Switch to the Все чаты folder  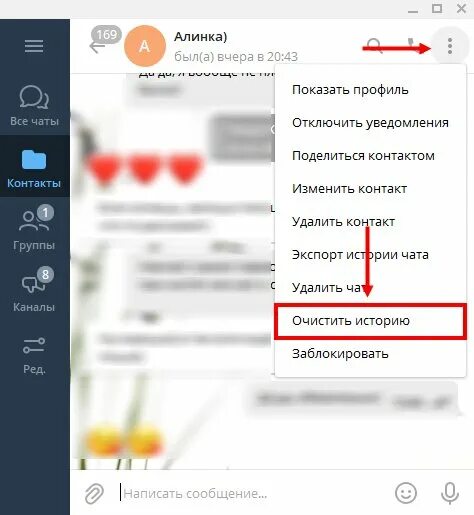[35, 105]
